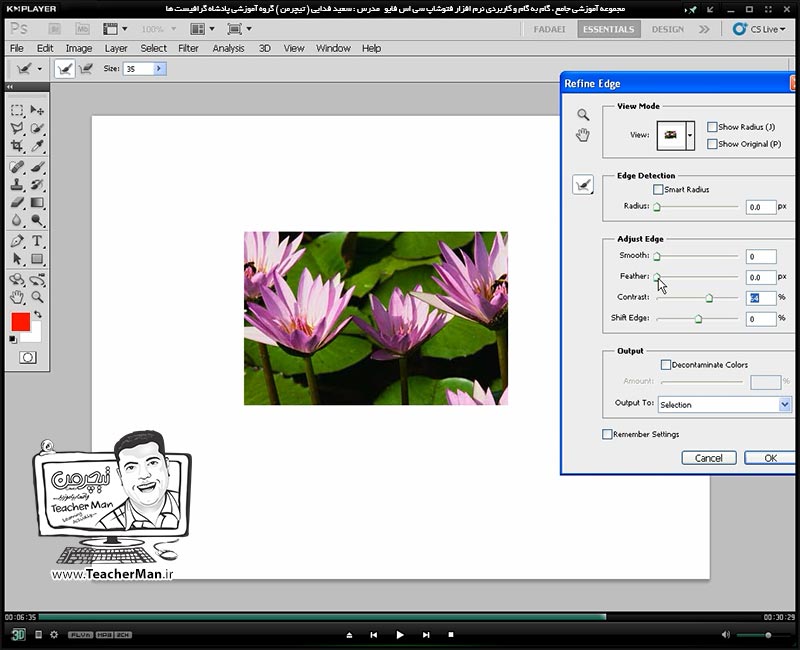Select the Move tool
800x650 pixels.
(37, 110)
